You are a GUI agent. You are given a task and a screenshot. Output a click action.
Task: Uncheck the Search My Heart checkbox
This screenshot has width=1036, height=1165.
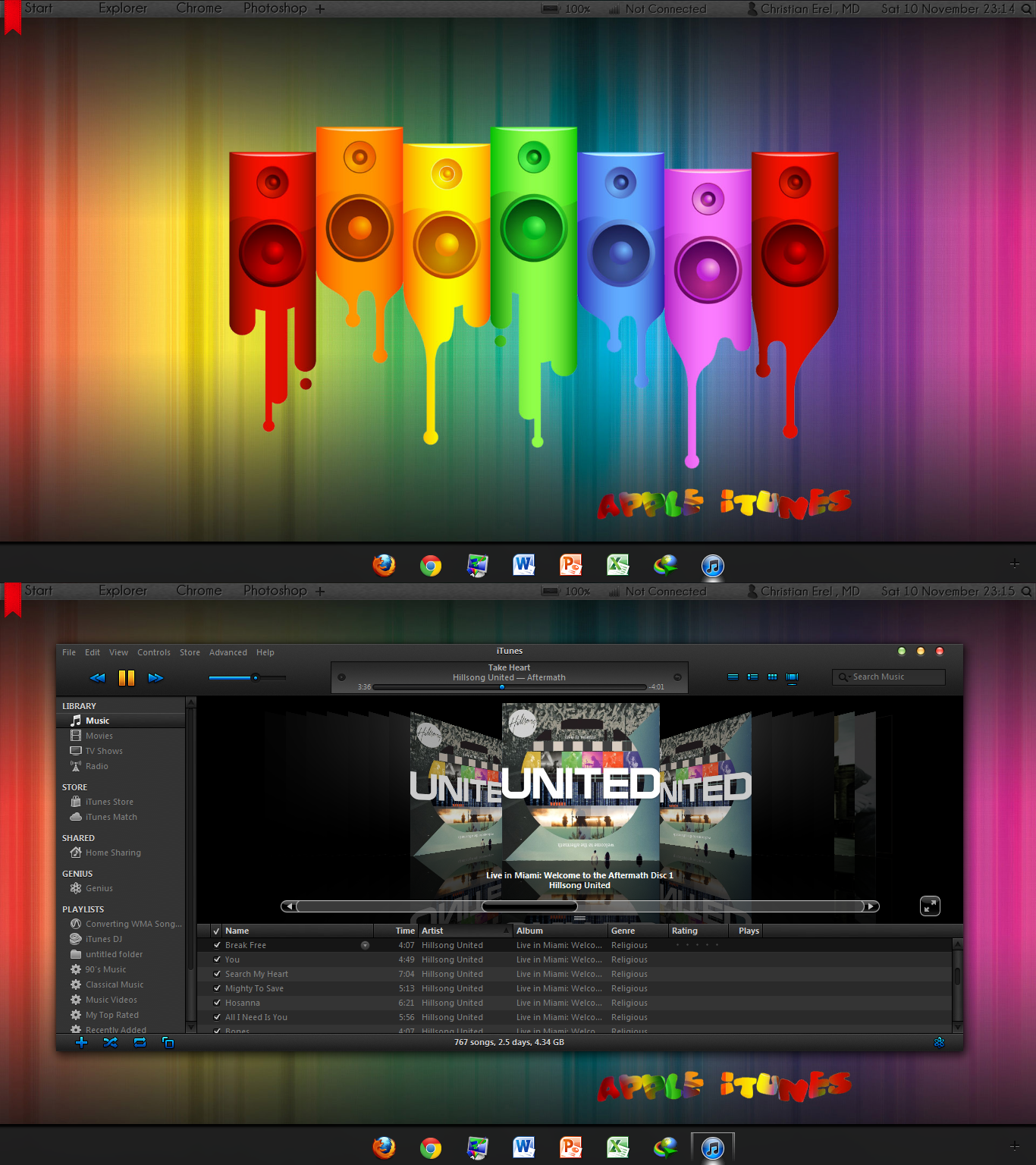pyautogui.click(x=217, y=974)
